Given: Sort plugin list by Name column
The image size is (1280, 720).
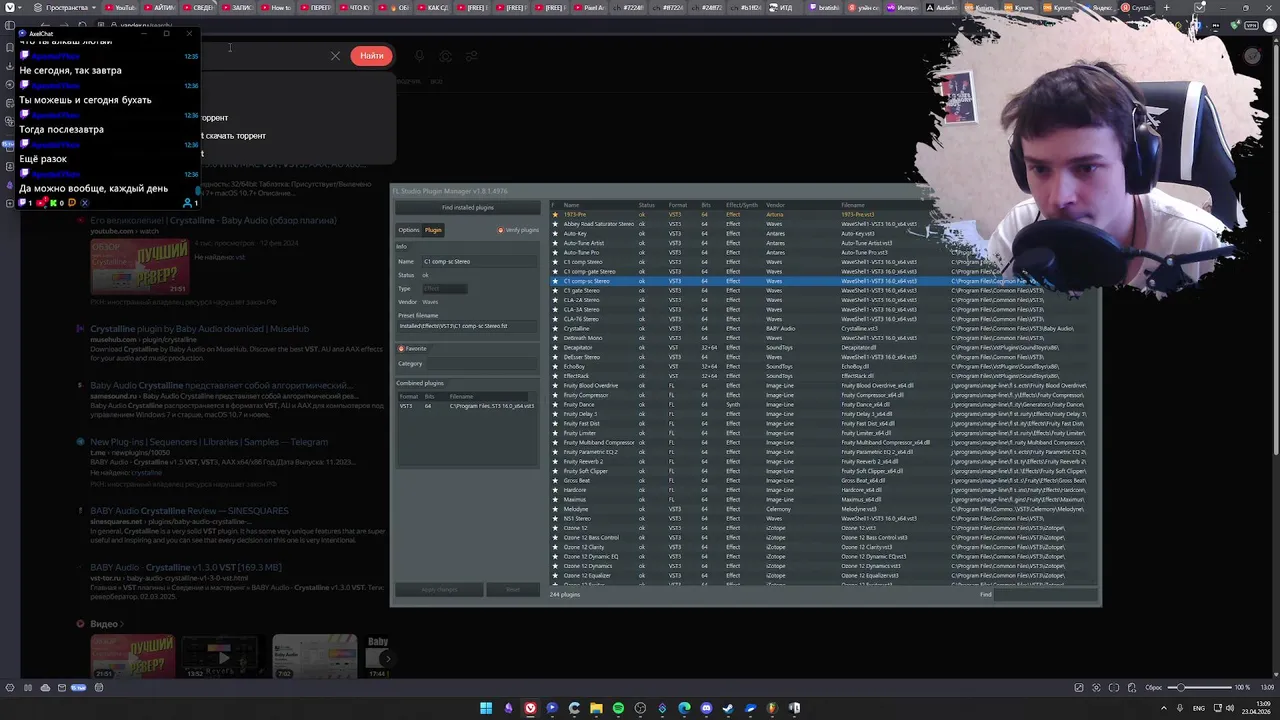Looking at the screenshot, I should [571, 205].
